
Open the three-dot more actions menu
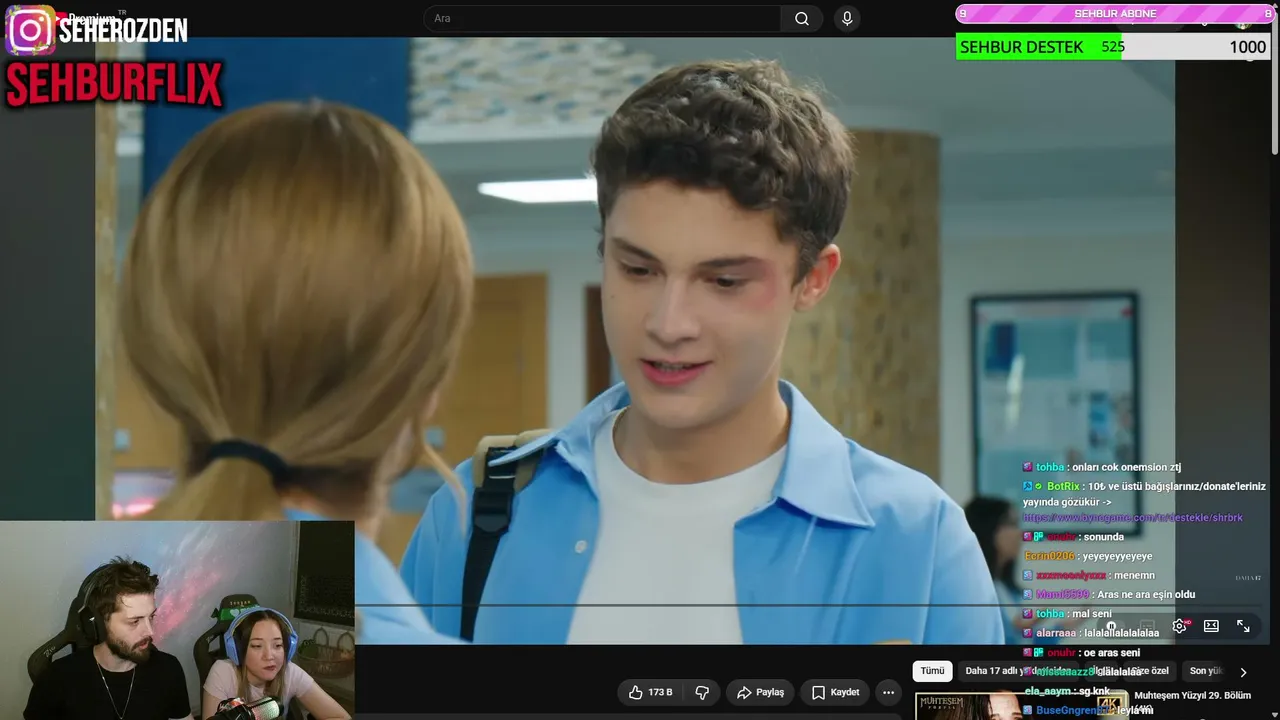[888, 692]
